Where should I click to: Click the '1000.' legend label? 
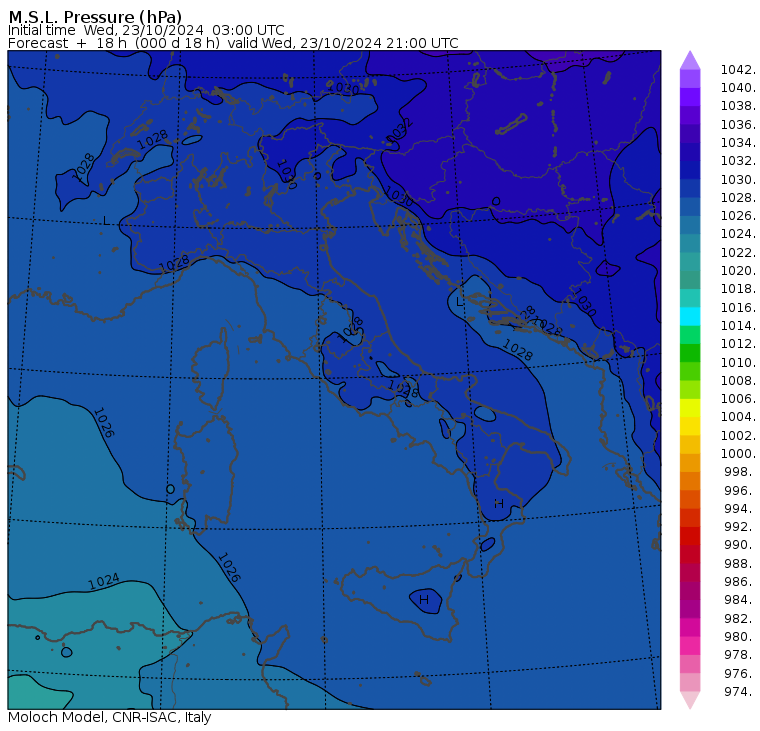coord(738,454)
